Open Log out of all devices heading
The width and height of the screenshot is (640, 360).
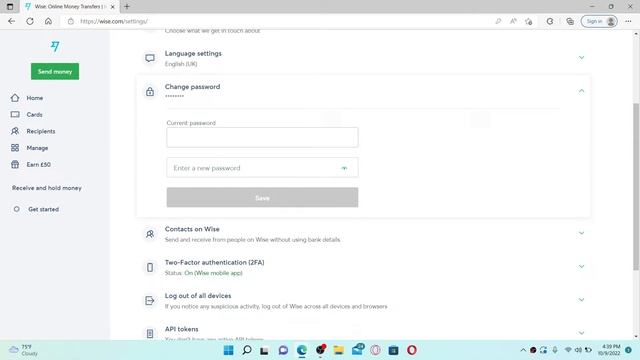pyautogui.click(x=198, y=296)
